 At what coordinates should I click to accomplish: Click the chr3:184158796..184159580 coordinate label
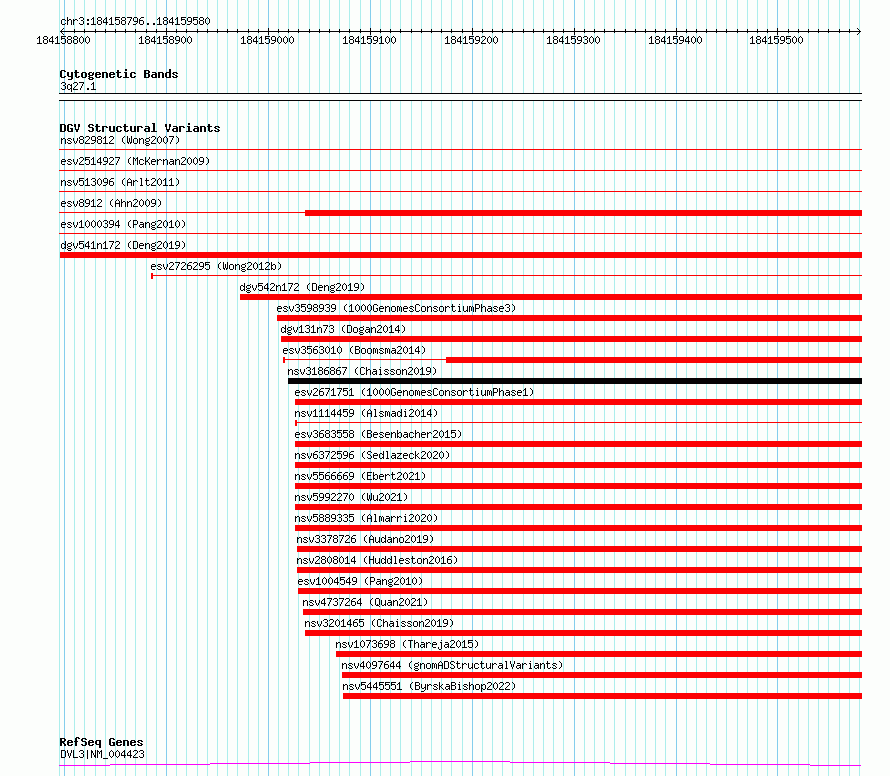click(135, 22)
